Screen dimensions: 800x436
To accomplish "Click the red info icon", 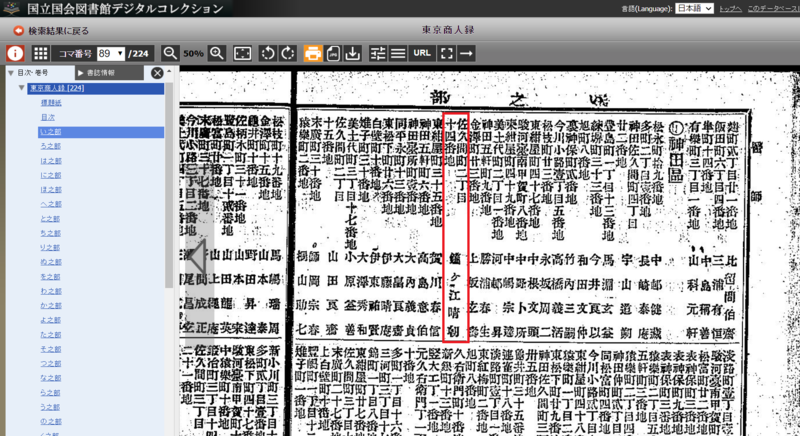I will [15, 53].
